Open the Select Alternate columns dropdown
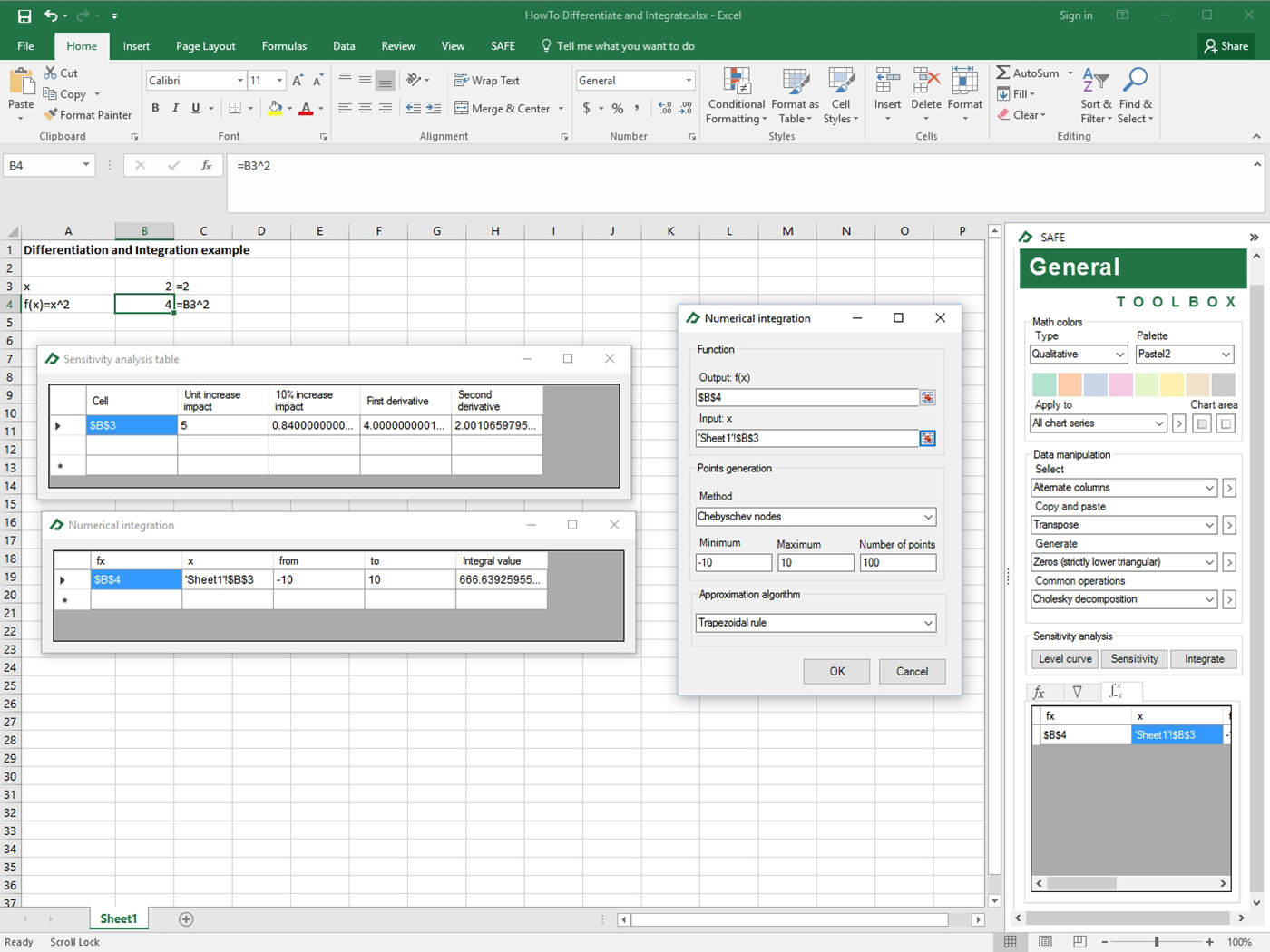 (x=1209, y=488)
